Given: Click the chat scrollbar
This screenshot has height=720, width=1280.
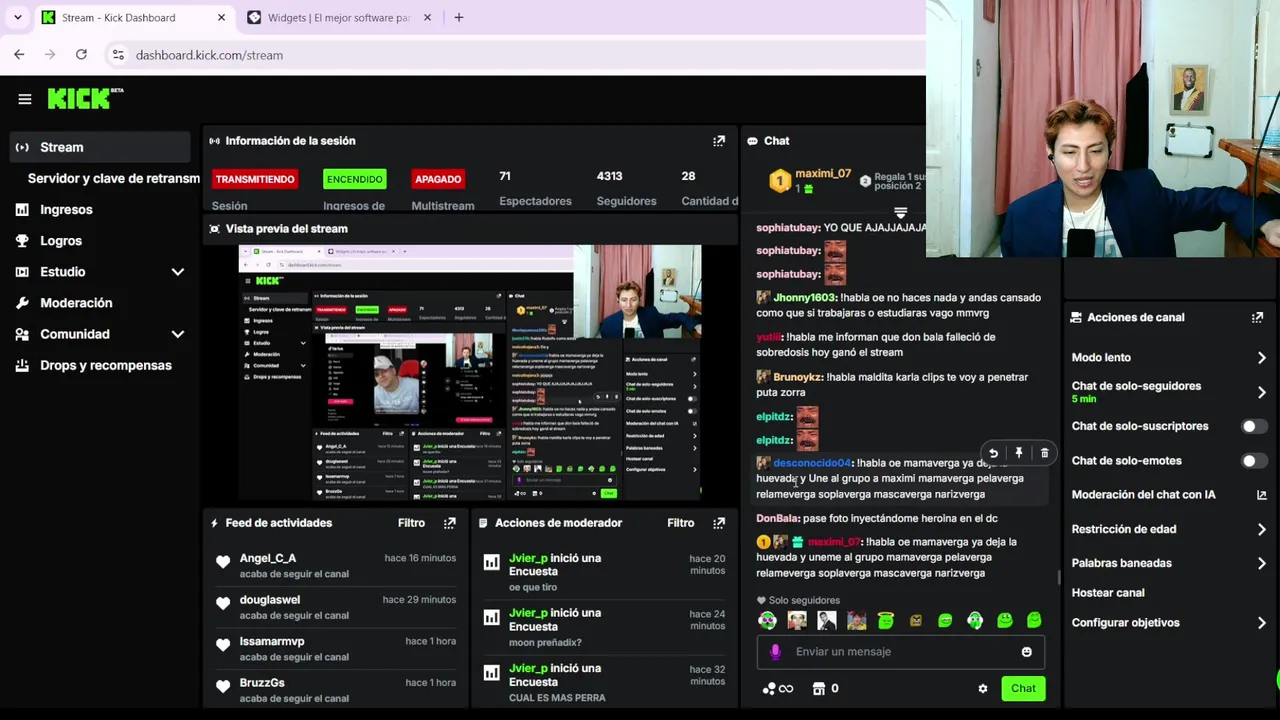Looking at the screenshot, I should 1059,577.
